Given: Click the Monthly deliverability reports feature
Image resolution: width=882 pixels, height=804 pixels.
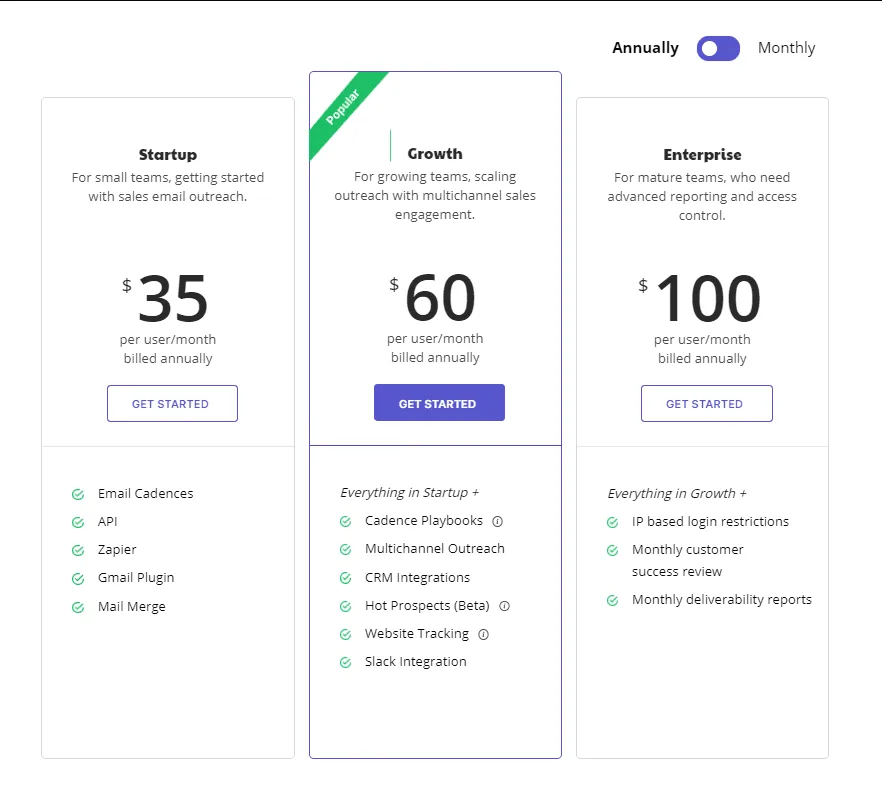Looking at the screenshot, I should click(721, 600).
